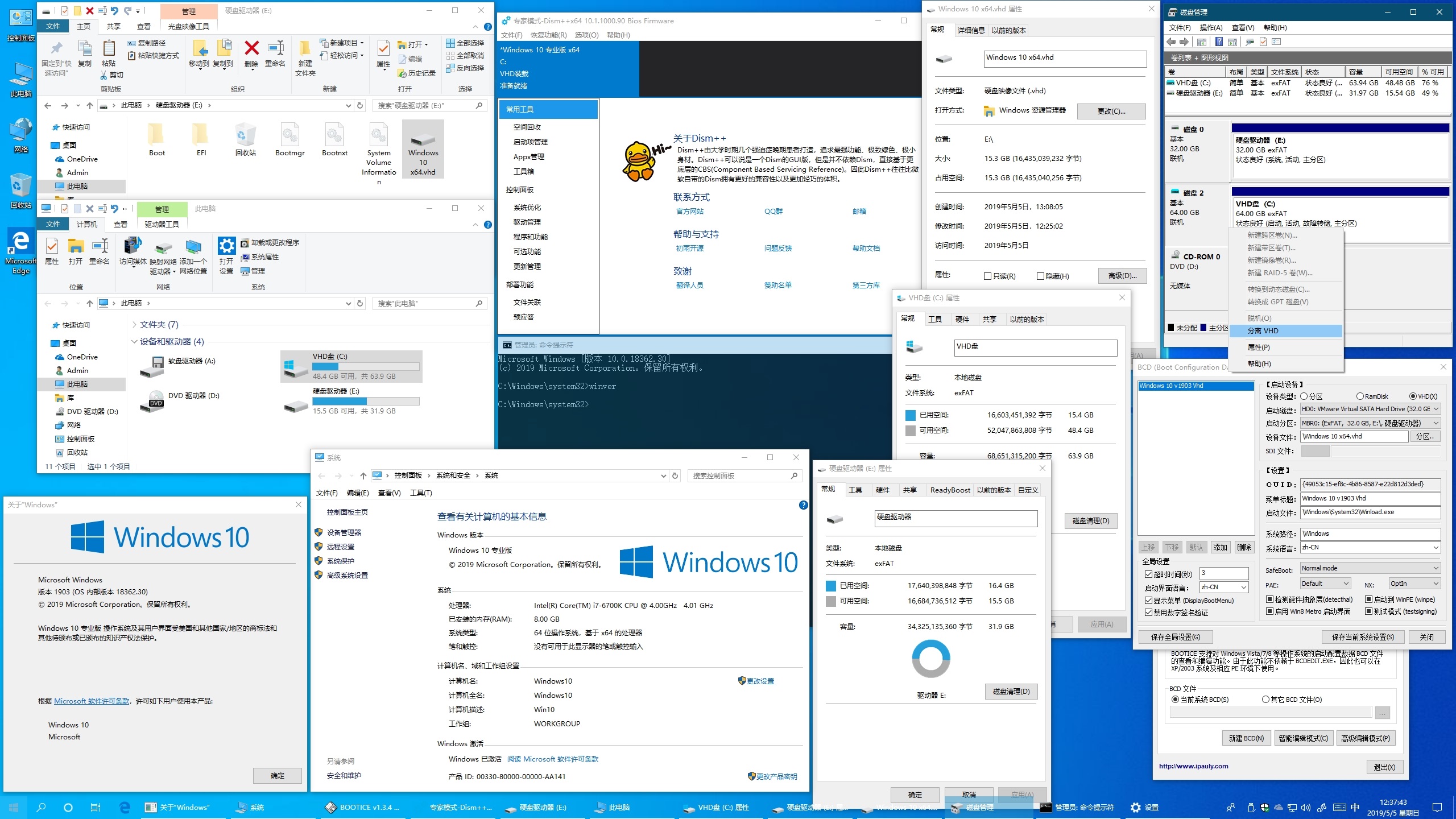Viewport: 1456px width, 819px height.
Task: Open the Start menu on the taskbar
Action: 14,807
